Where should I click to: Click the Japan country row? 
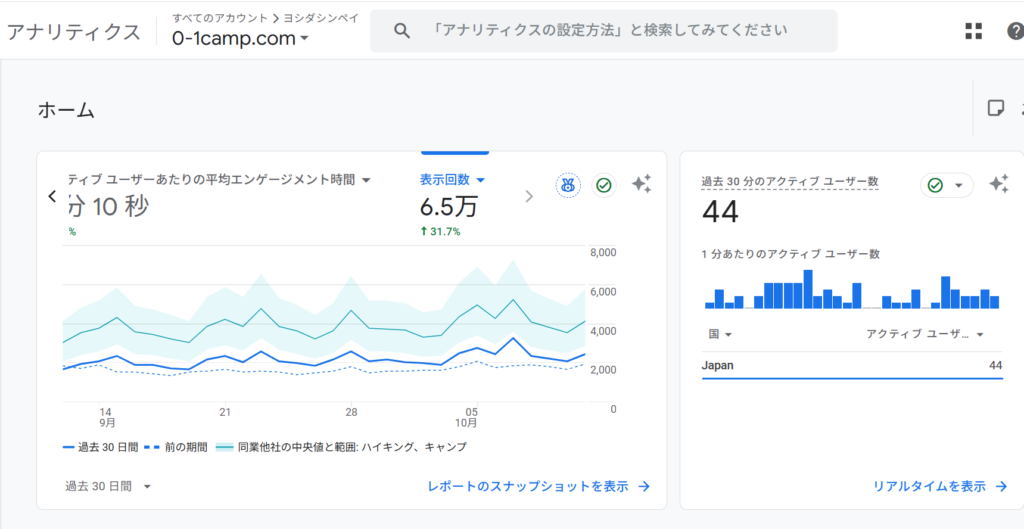tap(852, 366)
